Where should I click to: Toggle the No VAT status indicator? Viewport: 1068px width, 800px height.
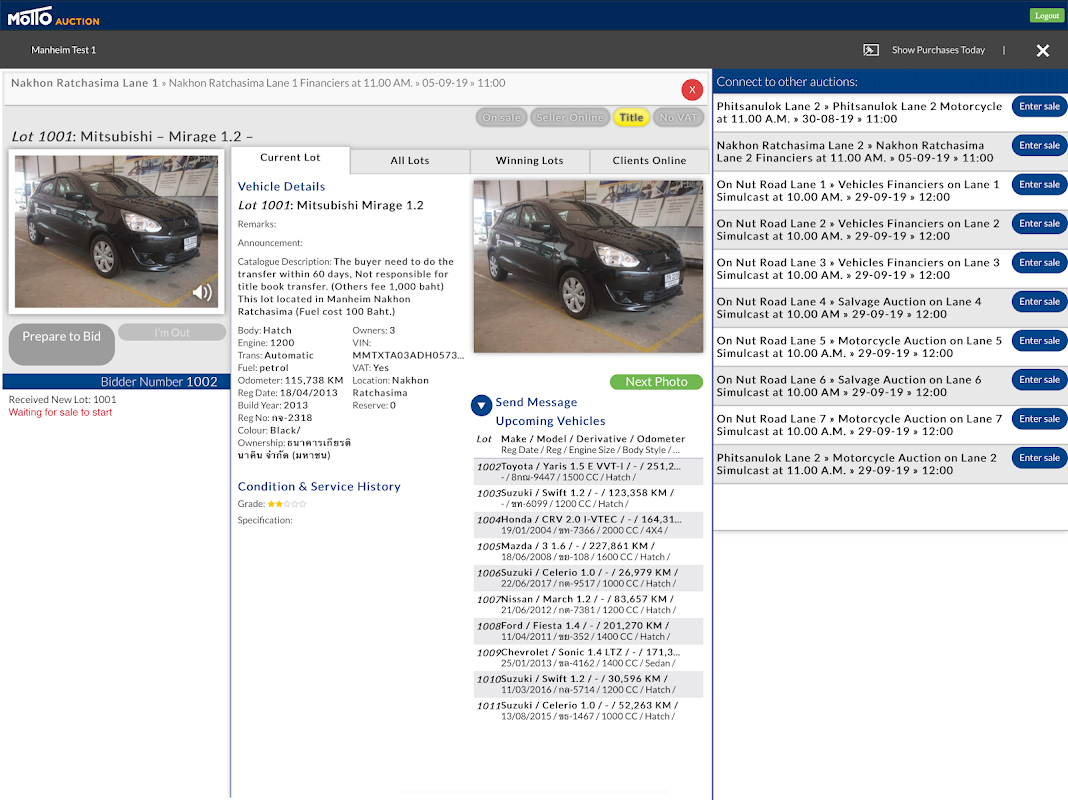pyautogui.click(x=678, y=118)
